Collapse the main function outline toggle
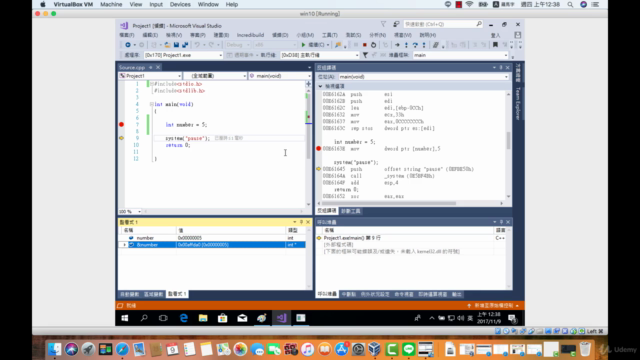 click(151, 104)
